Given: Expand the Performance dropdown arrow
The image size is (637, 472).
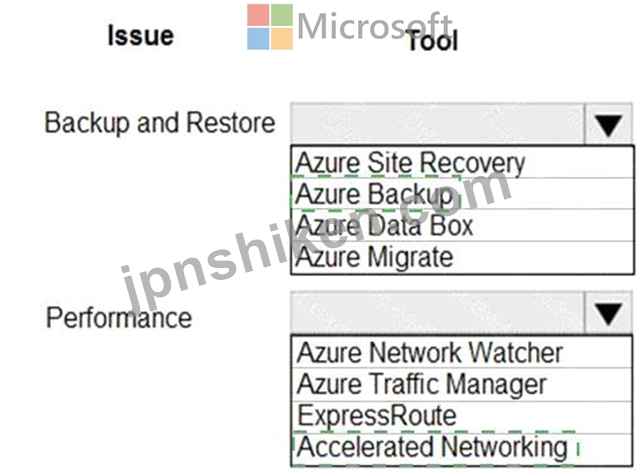Looking at the screenshot, I should [608, 312].
